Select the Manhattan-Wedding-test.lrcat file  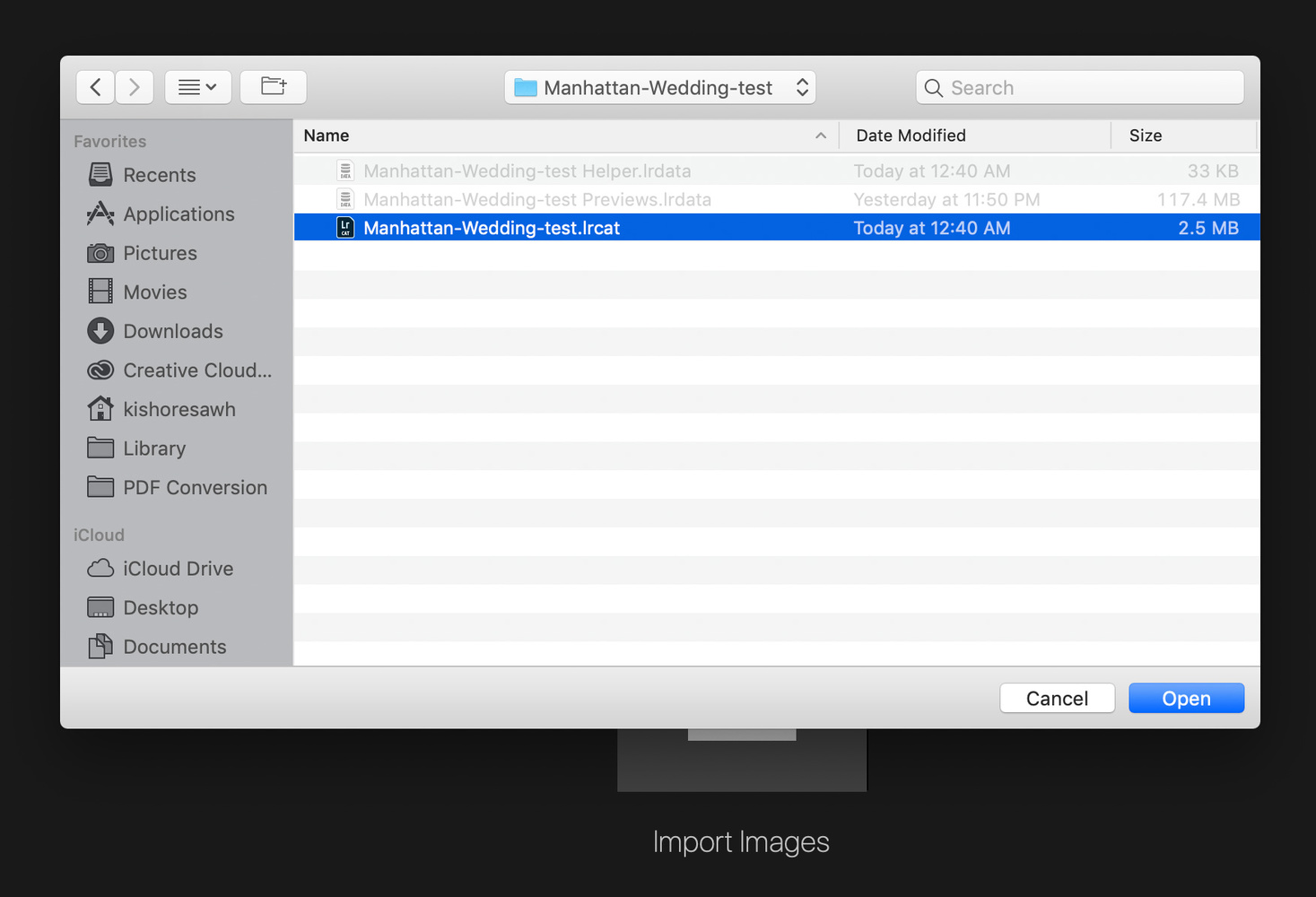pos(777,228)
